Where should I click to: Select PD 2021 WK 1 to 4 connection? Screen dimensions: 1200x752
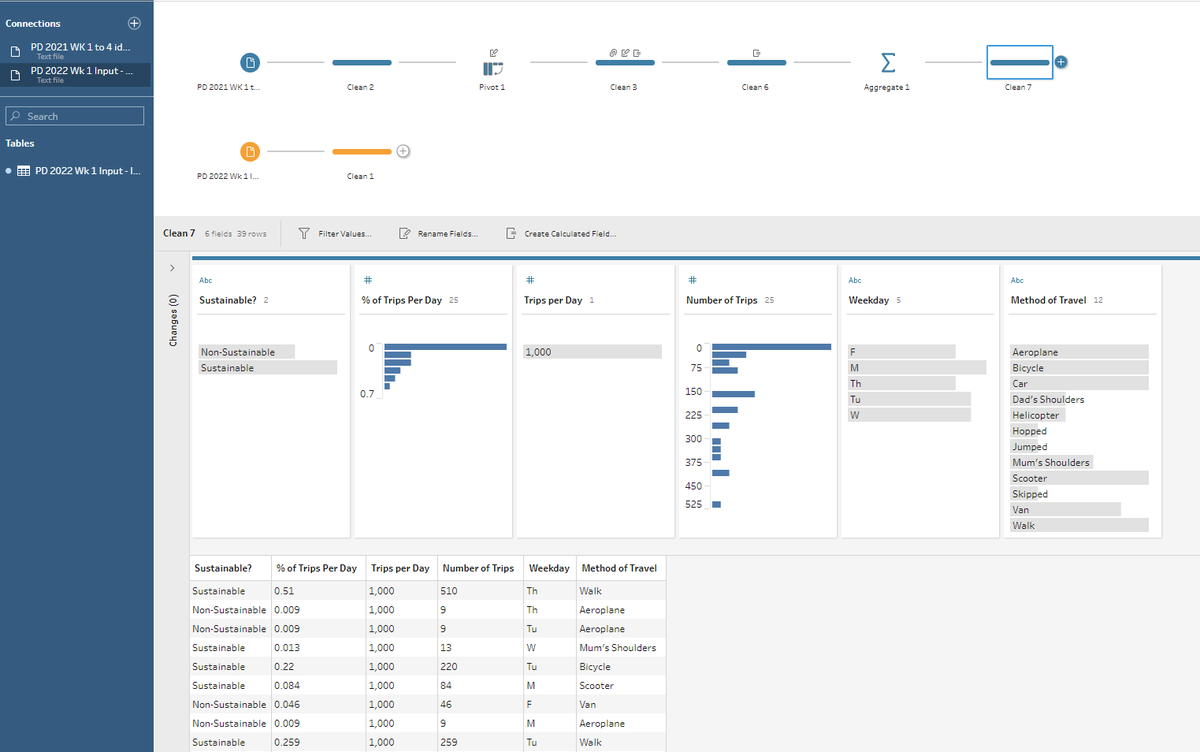[77, 50]
